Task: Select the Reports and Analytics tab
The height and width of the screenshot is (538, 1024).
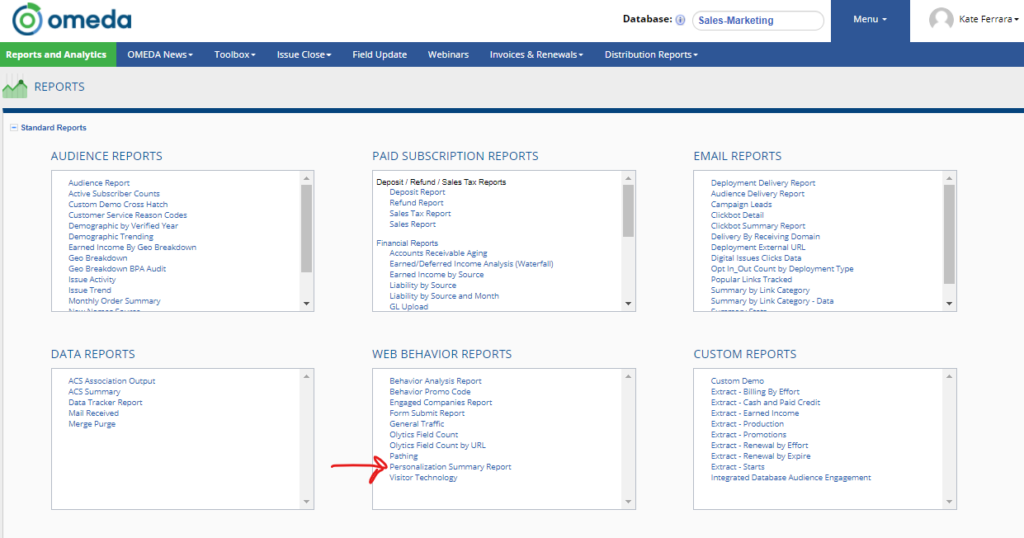Action: 58,55
